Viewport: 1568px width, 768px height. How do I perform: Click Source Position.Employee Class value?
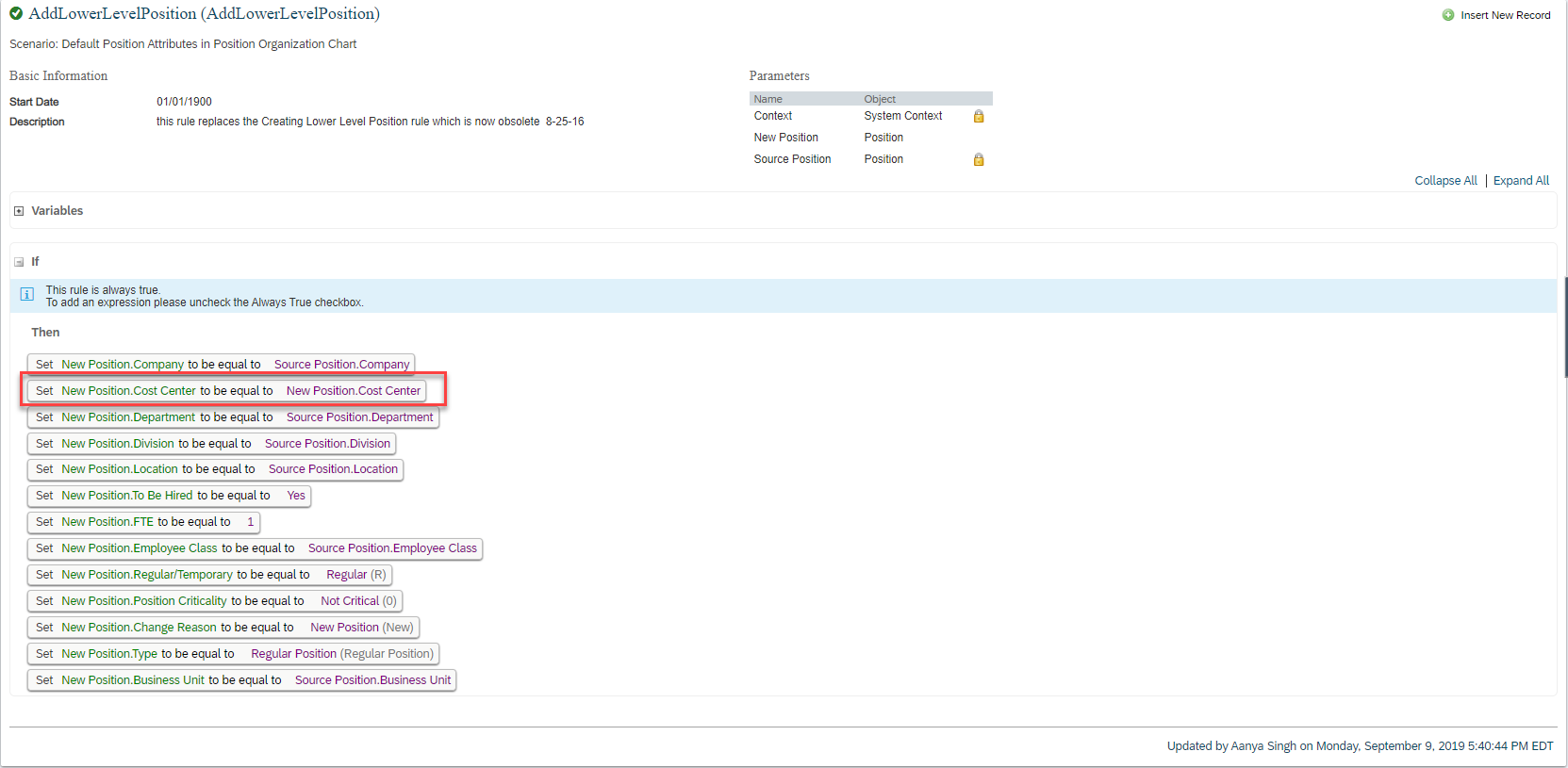tap(392, 548)
